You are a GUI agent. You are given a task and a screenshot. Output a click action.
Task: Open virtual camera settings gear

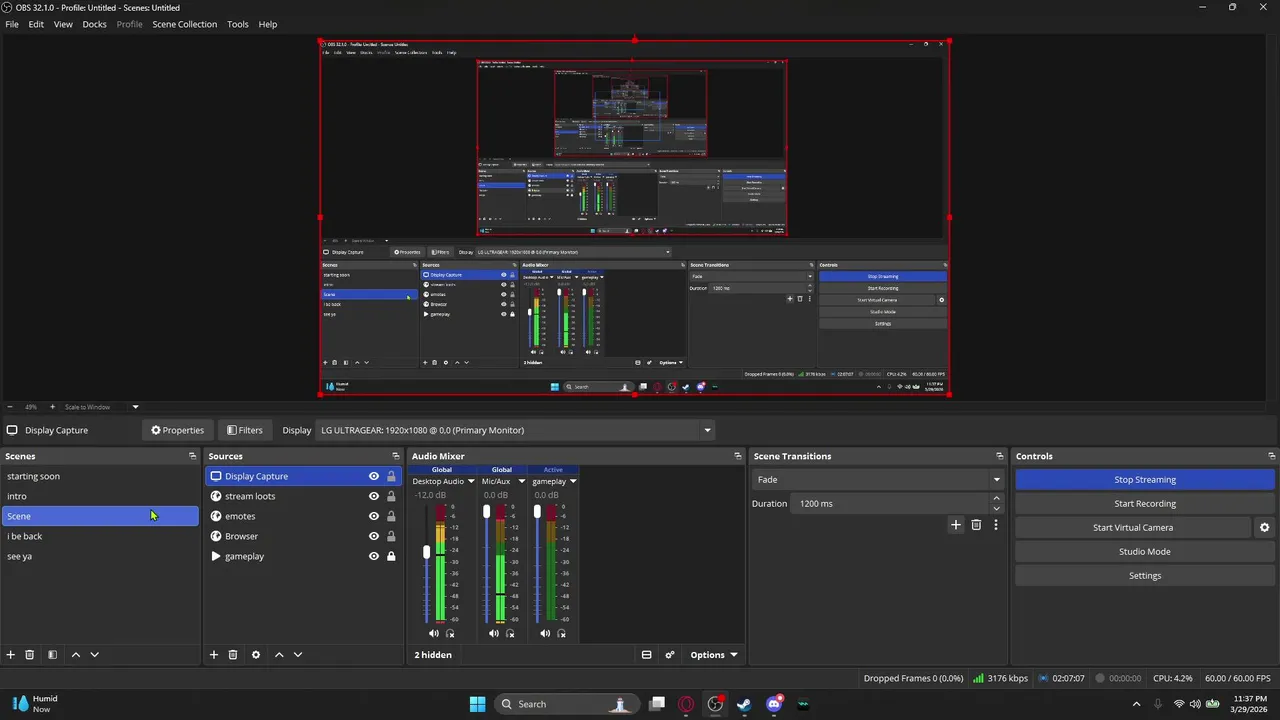(1264, 528)
